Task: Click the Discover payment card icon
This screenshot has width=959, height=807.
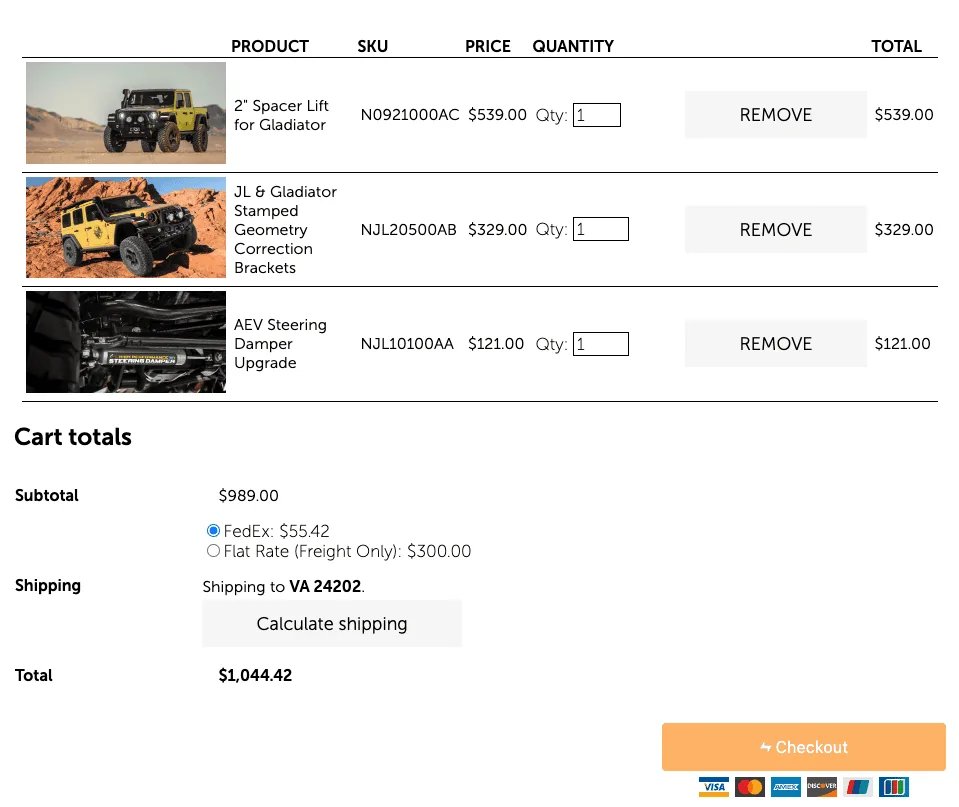Action: (821, 787)
